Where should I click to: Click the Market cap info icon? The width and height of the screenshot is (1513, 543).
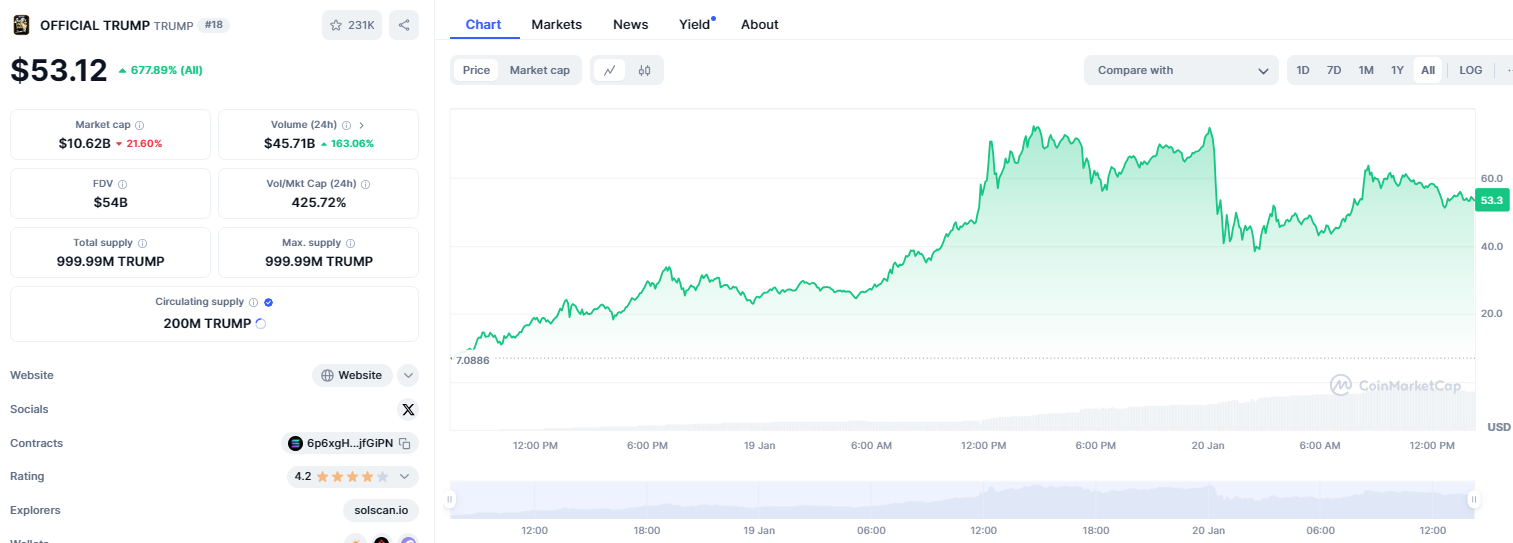point(139,125)
